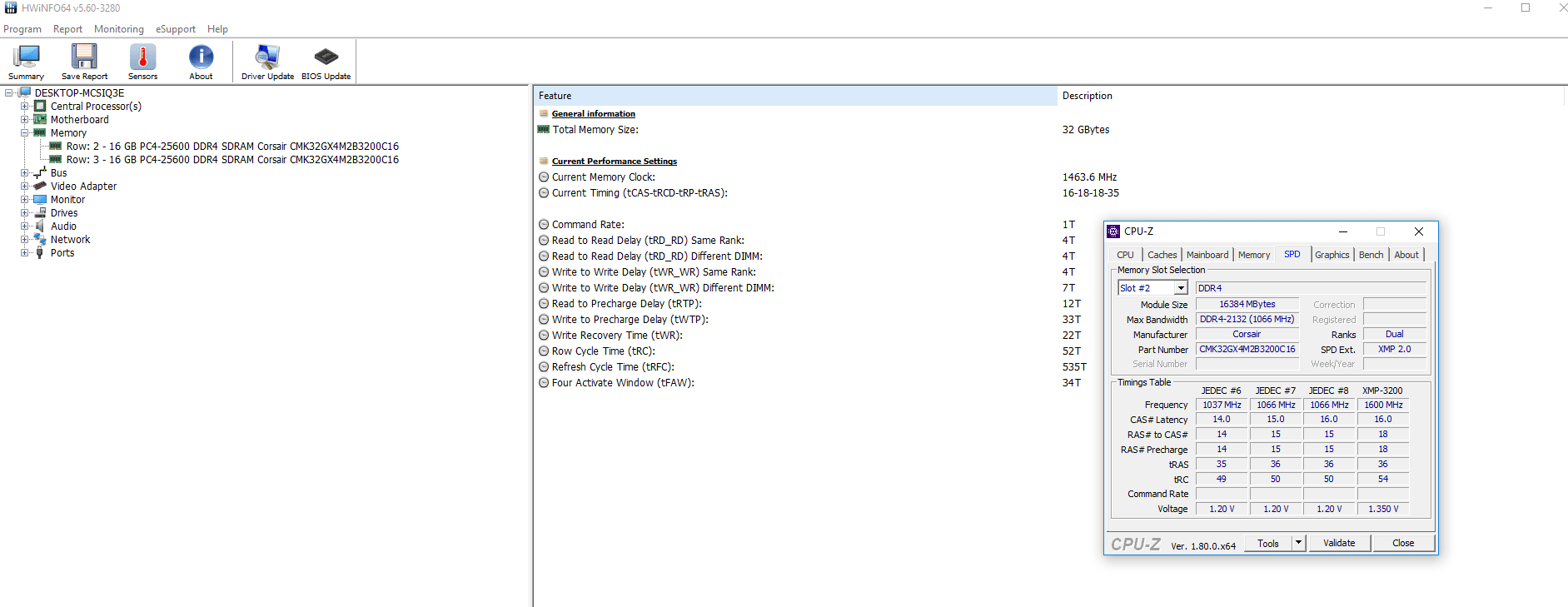Click the Central Processor(s) chip icon

[x=40, y=107]
